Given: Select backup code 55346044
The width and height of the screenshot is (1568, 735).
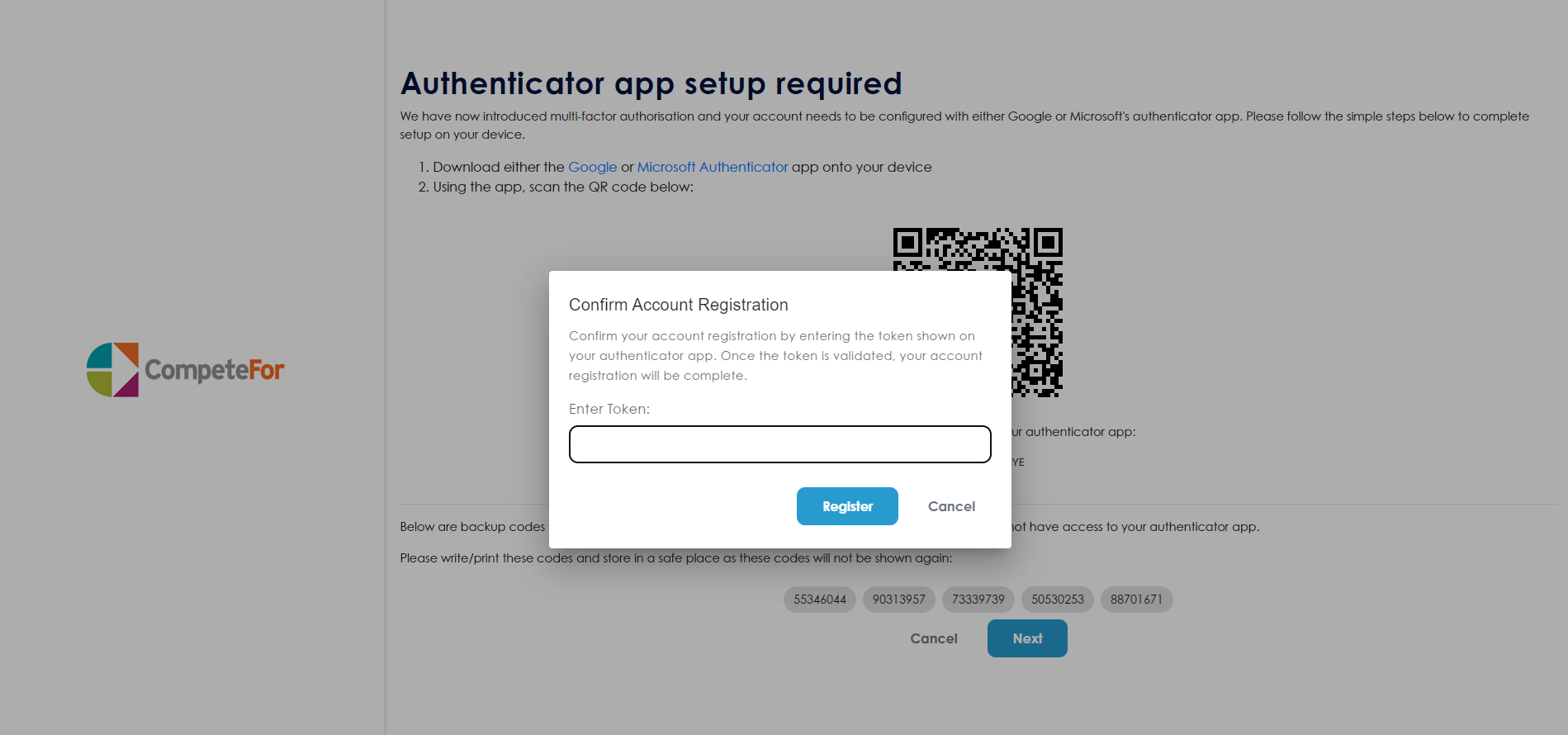Looking at the screenshot, I should [x=820, y=600].
